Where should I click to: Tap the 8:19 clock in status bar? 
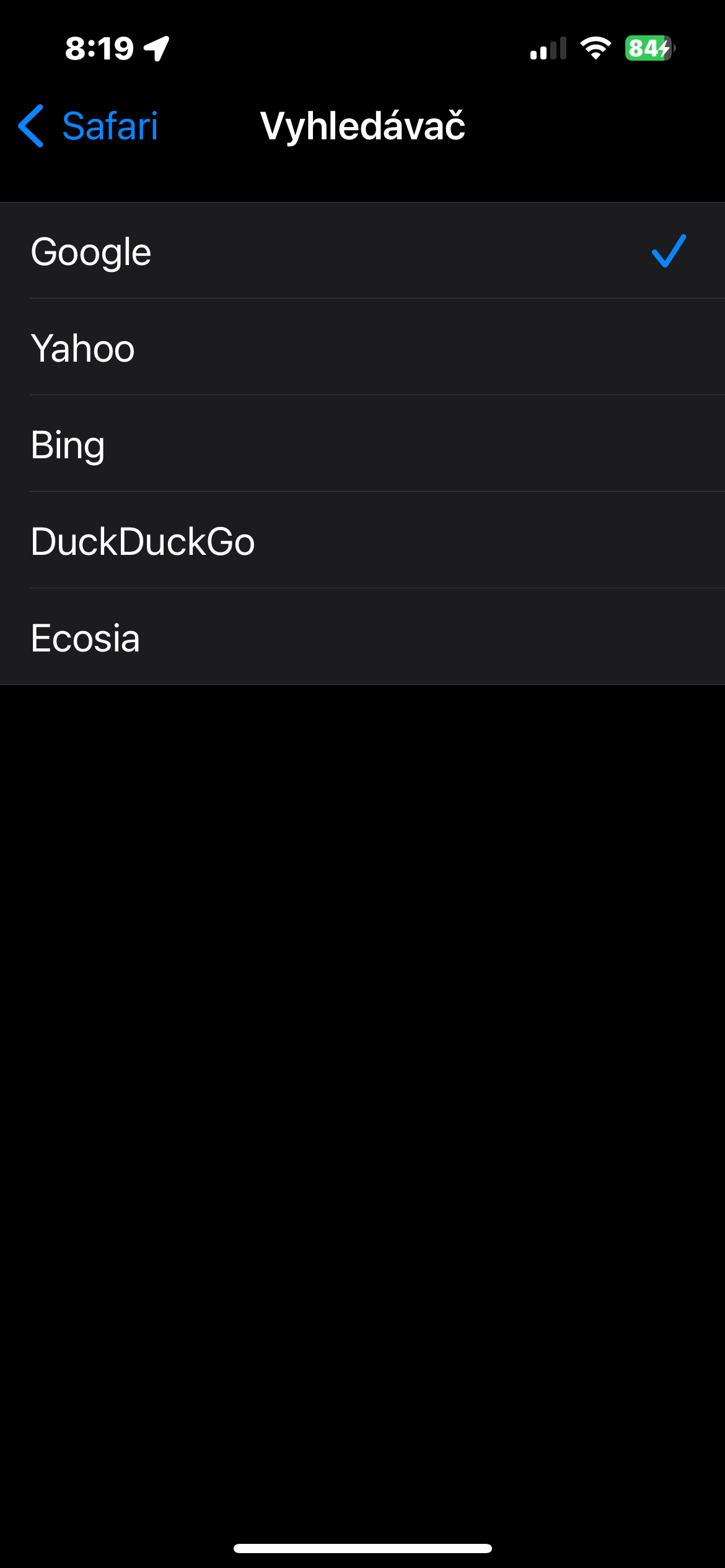pyautogui.click(x=99, y=48)
